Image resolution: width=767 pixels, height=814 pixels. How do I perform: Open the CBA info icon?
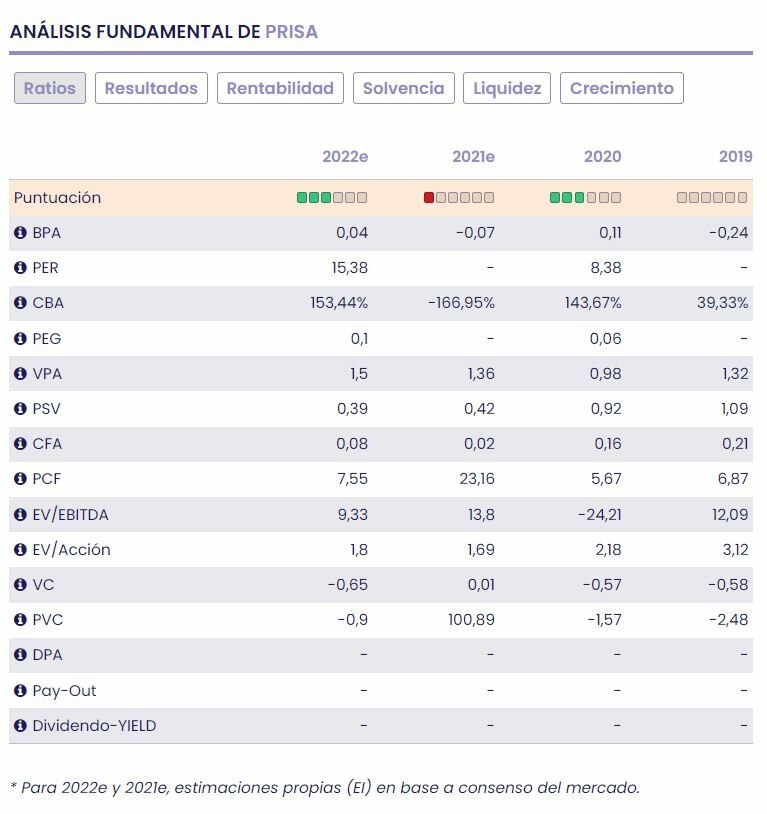(x=20, y=303)
